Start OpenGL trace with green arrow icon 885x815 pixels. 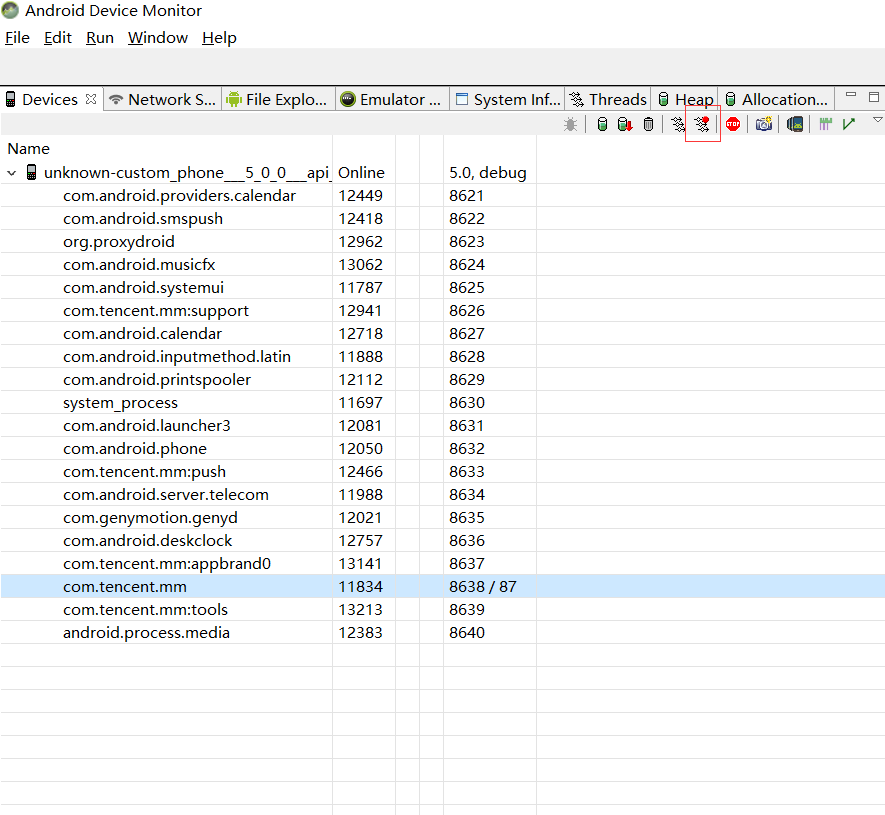click(x=849, y=124)
